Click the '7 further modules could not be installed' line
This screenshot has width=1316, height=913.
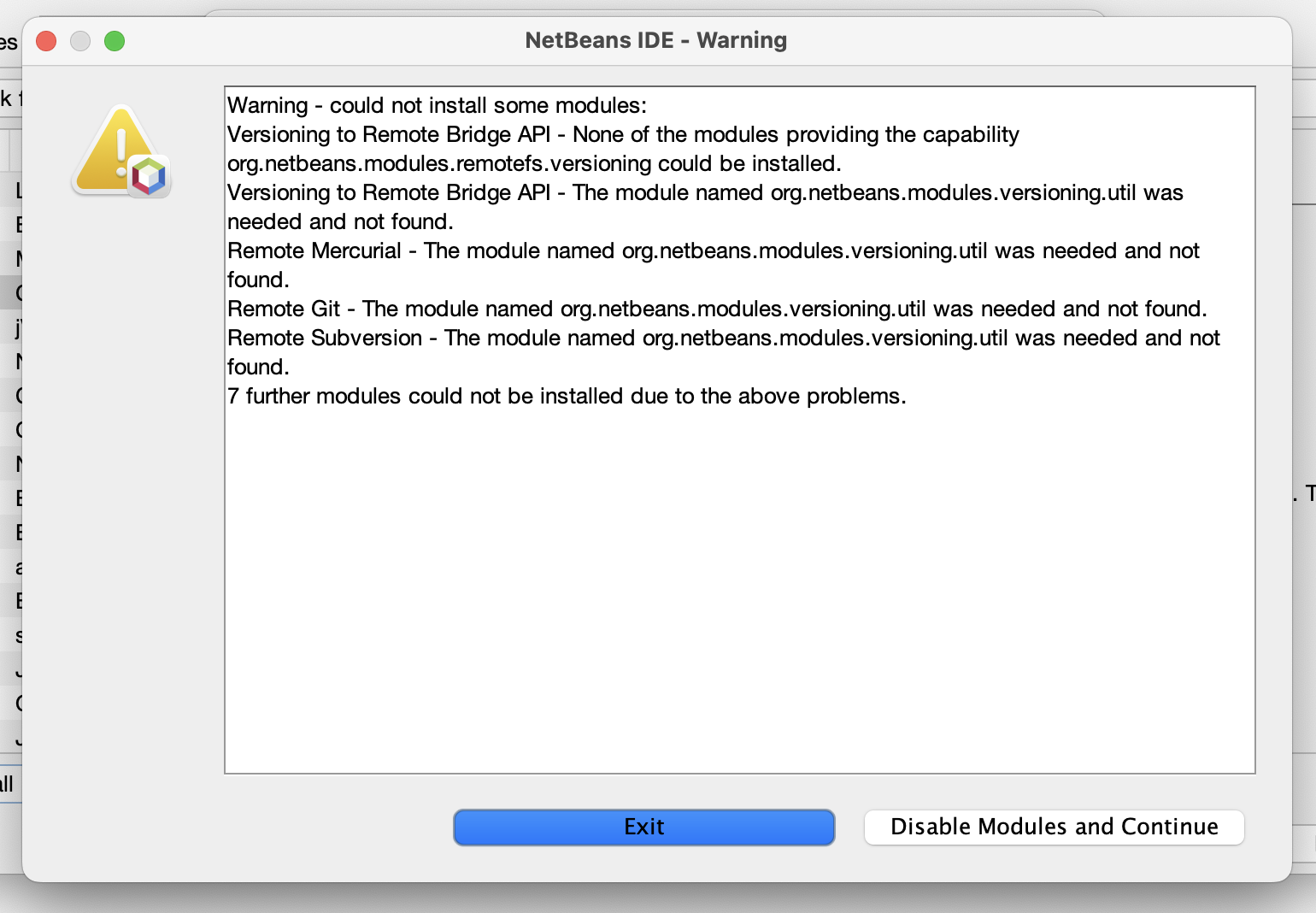coord(567,396)
